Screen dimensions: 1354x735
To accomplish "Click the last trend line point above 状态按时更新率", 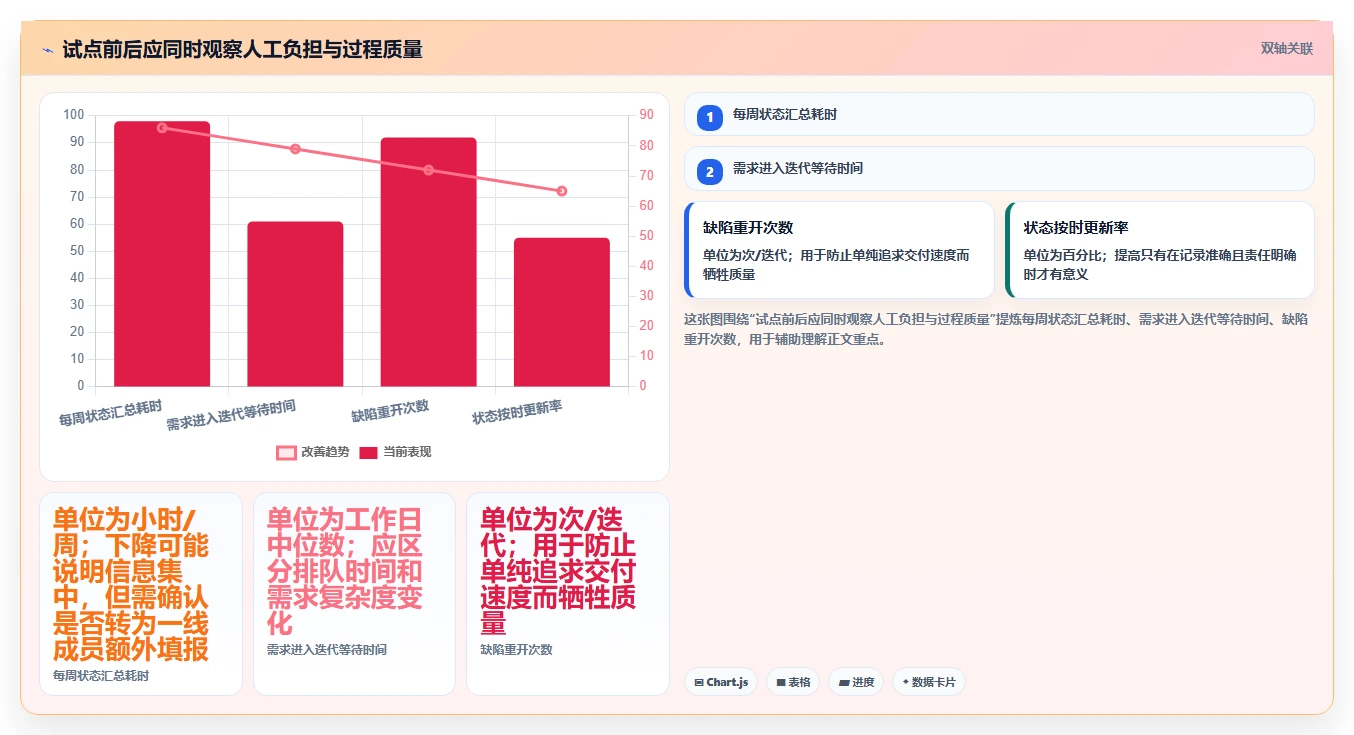I will 561,191.
